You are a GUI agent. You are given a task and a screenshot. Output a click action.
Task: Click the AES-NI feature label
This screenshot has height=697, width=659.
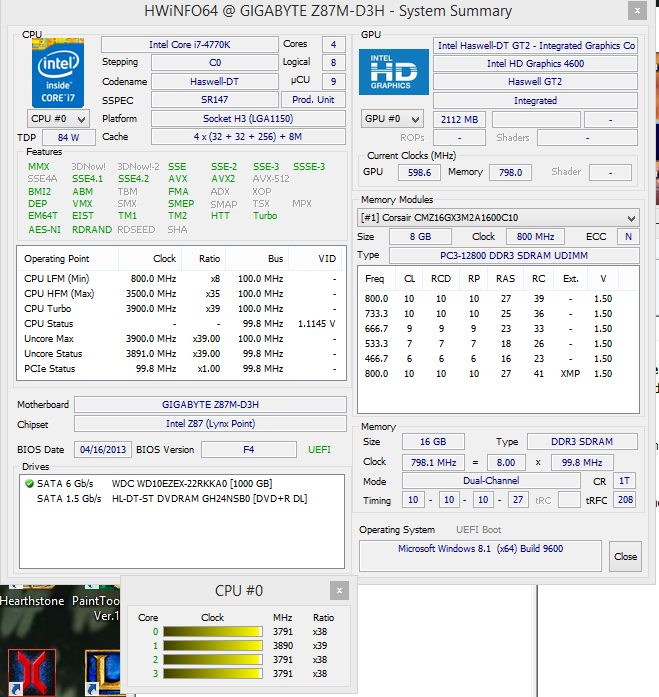[x=44, y=230]
